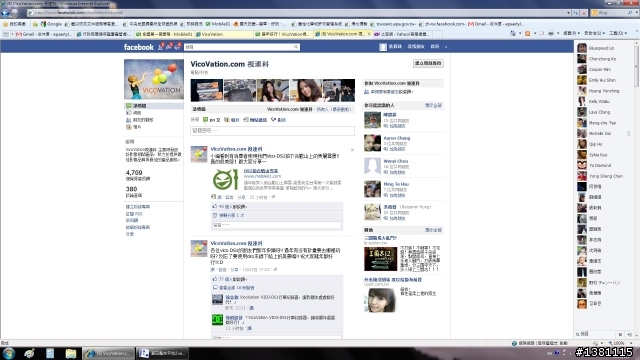Click the browser Forward arrow button
640x360 pixels.
(15, 13)
